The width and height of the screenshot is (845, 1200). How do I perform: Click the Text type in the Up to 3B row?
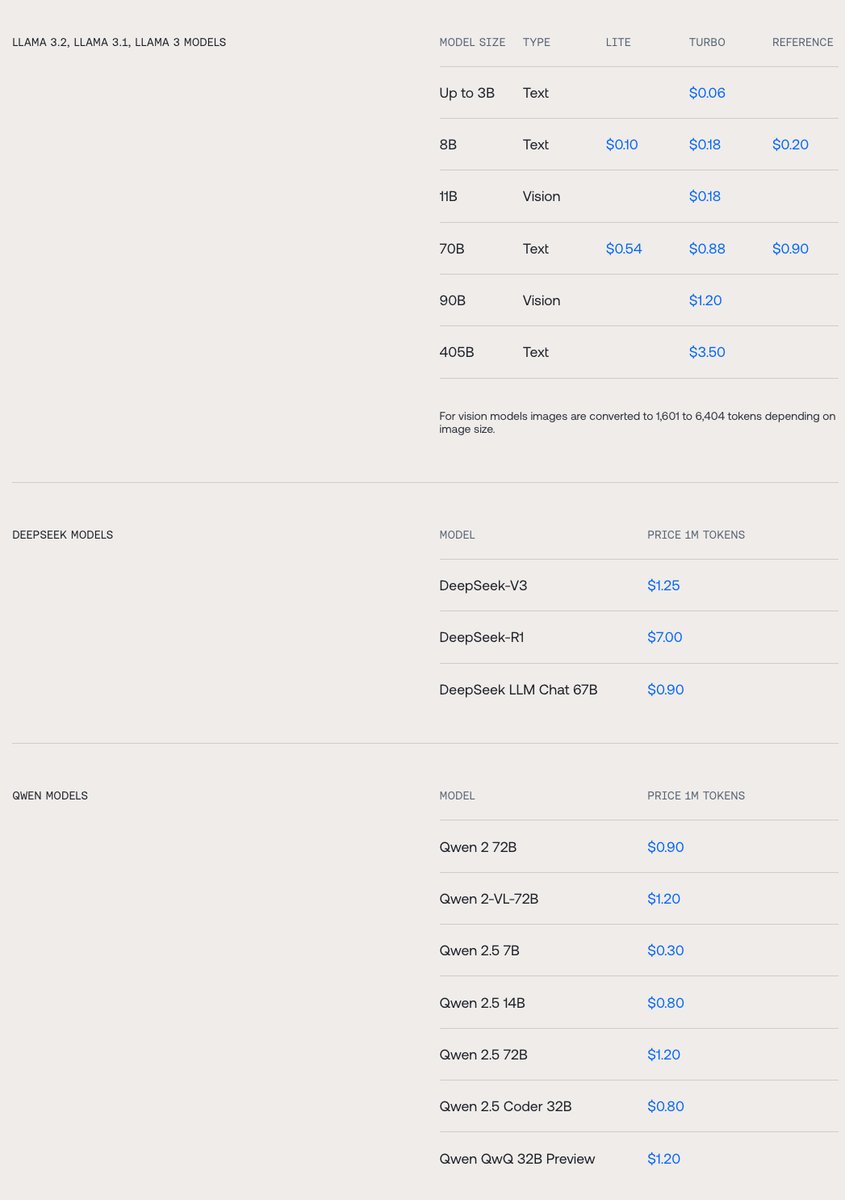point(535,93)
